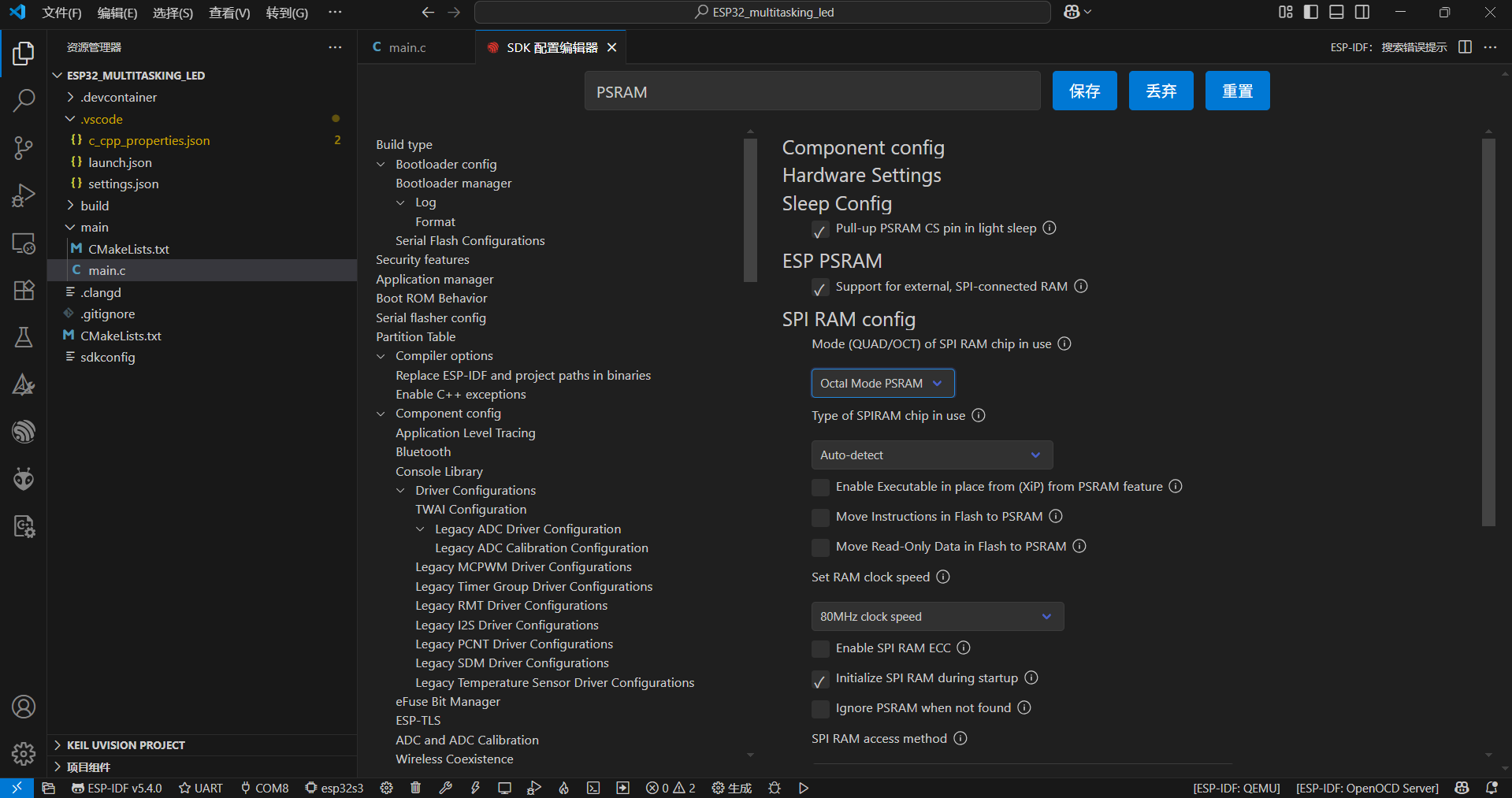The width and height of the screenshot is (1512, 798).
Task: Click ESP-IDF: OpenOCD Server status item
Action: tap(1368, 788)
